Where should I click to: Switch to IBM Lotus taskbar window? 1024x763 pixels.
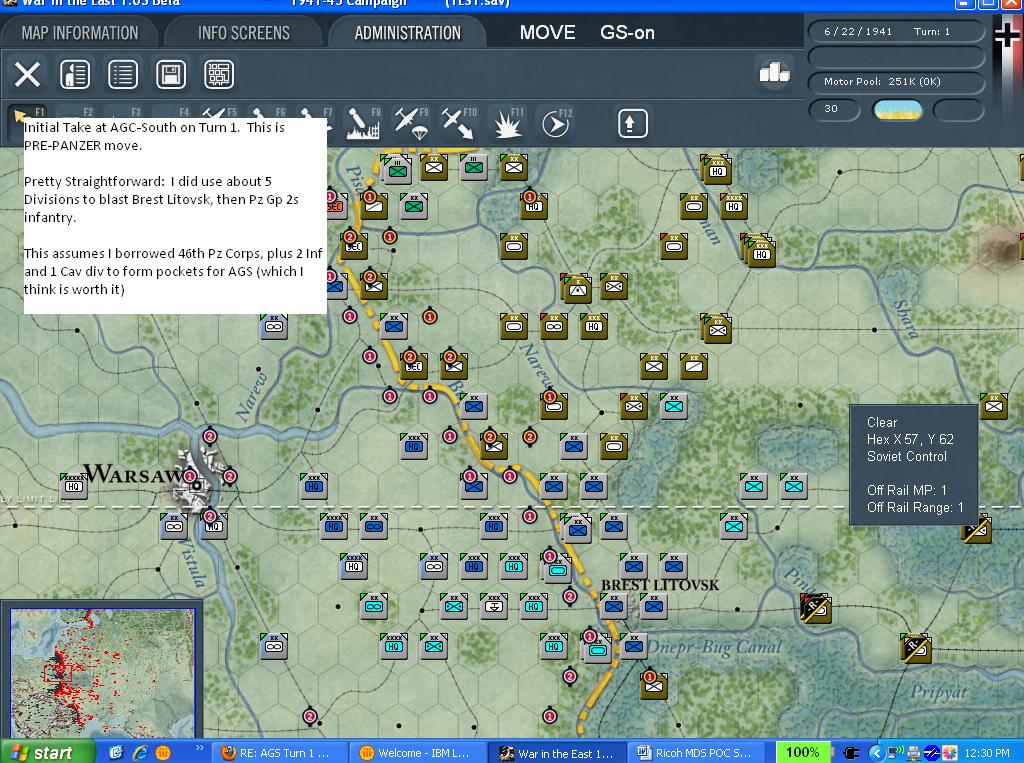(415, 753)
